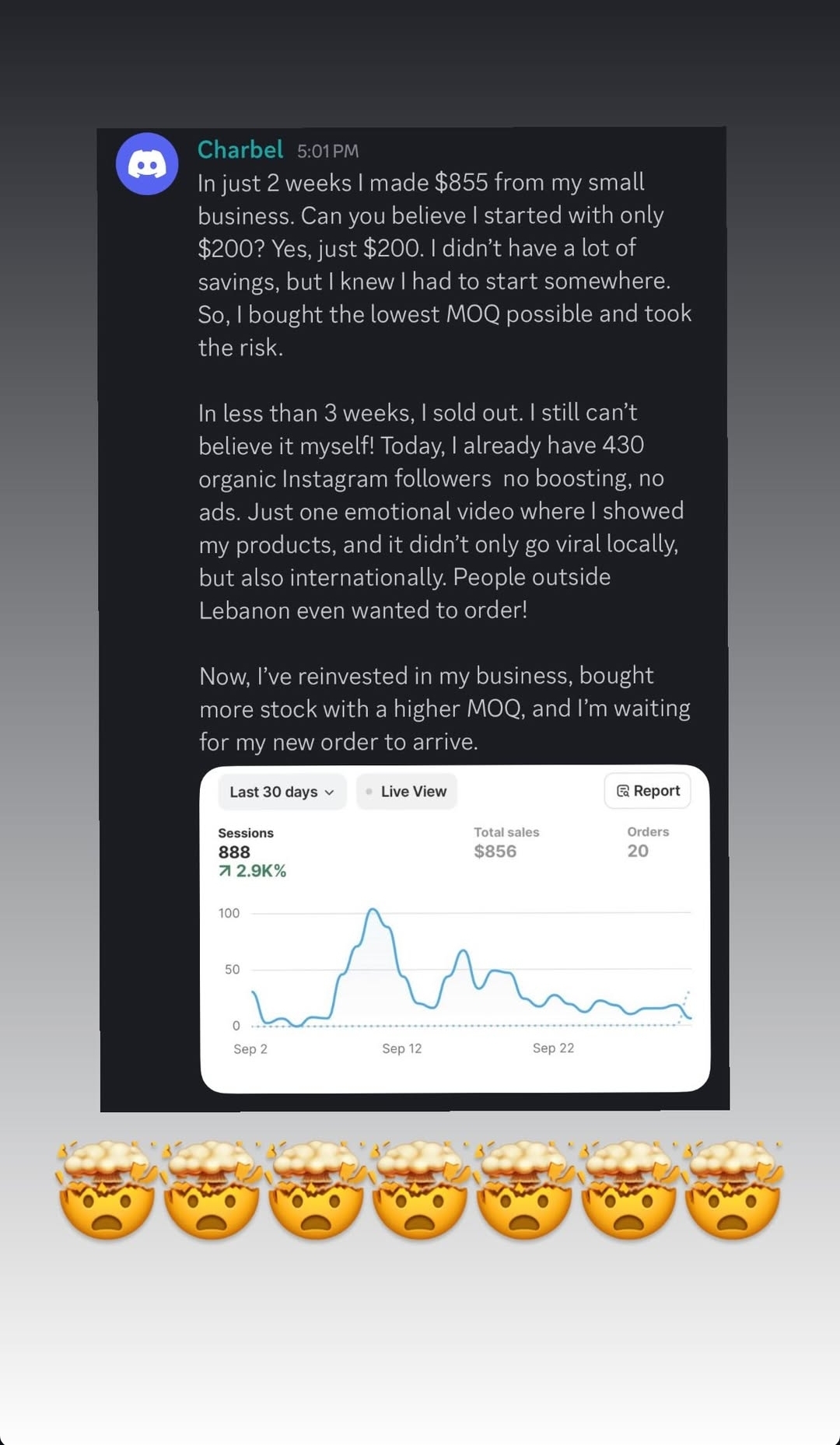Click the 50 y-axis label
Image resolution: width=840 pixels, height=1445 pixels.
click(x=232, y=969)
